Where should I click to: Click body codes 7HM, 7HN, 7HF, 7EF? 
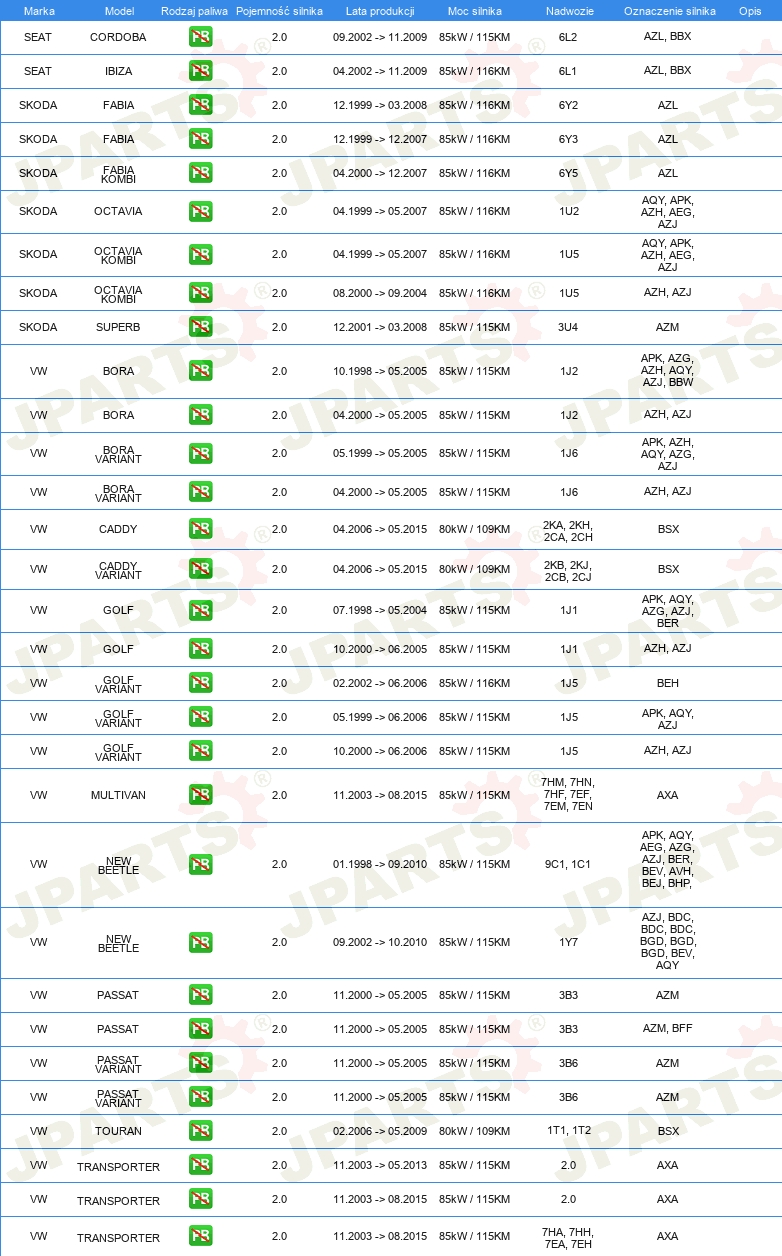[x=568, y=794]
